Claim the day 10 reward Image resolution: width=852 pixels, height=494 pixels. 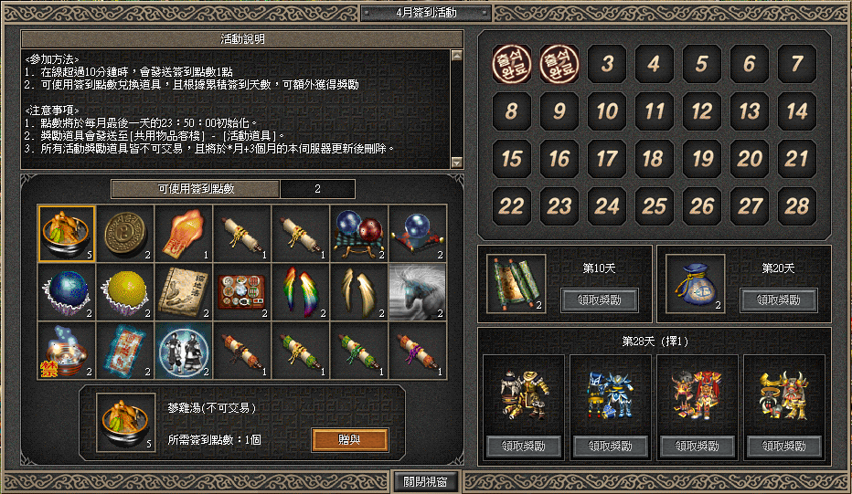[x=599, y=300]
